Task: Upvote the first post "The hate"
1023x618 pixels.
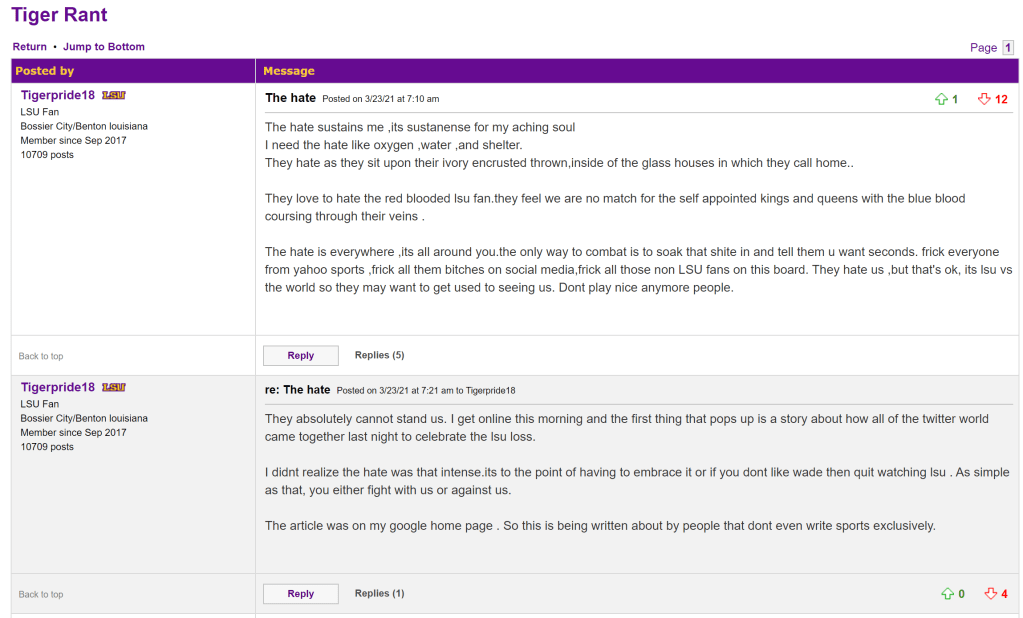Action: click(941, 99)
